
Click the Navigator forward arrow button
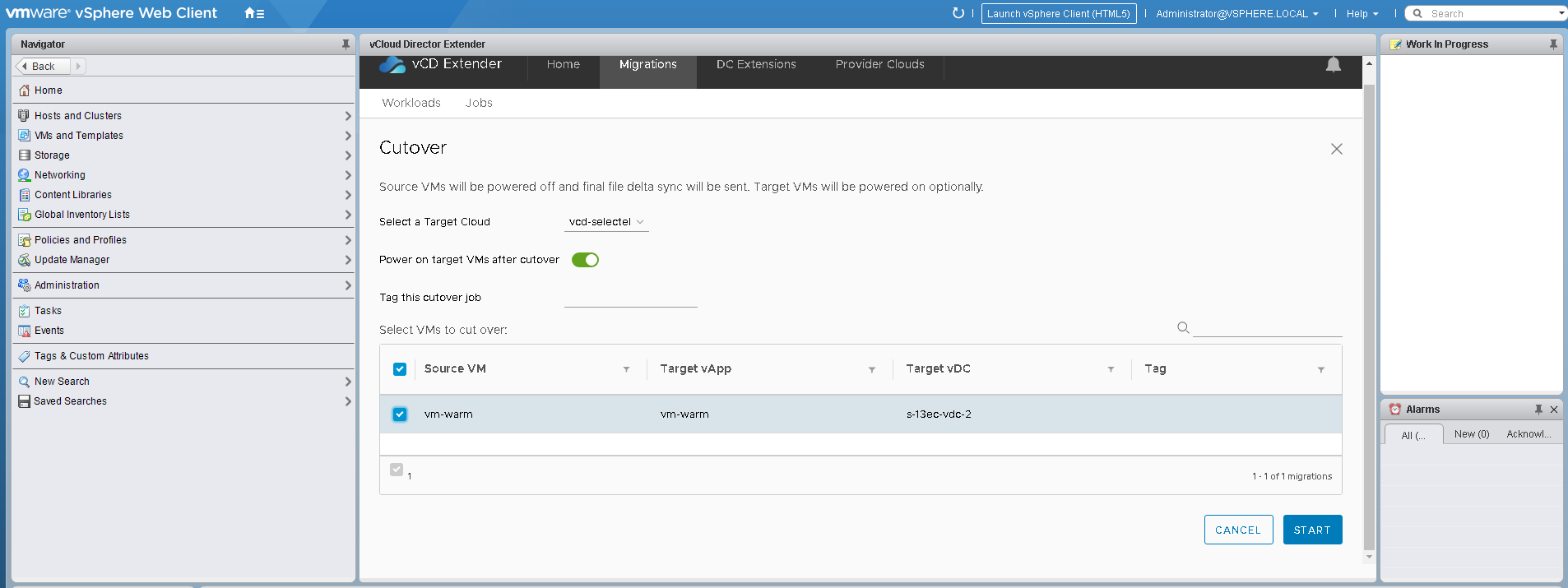tap(78, 67)
